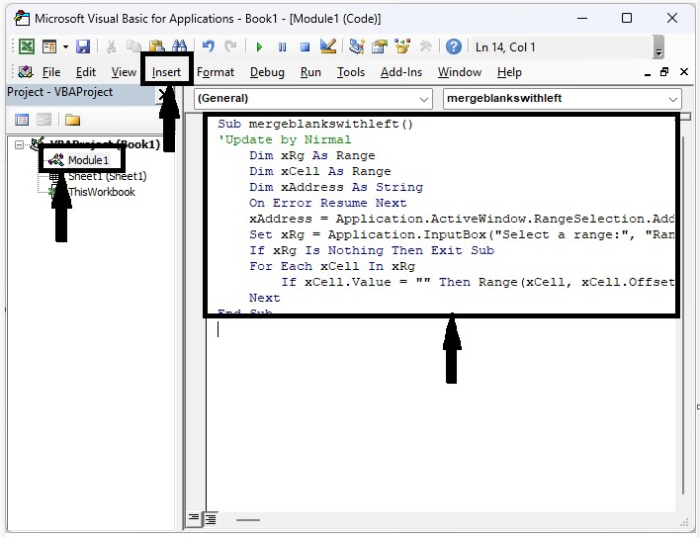Viewport: 700px width, 538px height.
Task: Open the Window menu
Action: [459, 72]
